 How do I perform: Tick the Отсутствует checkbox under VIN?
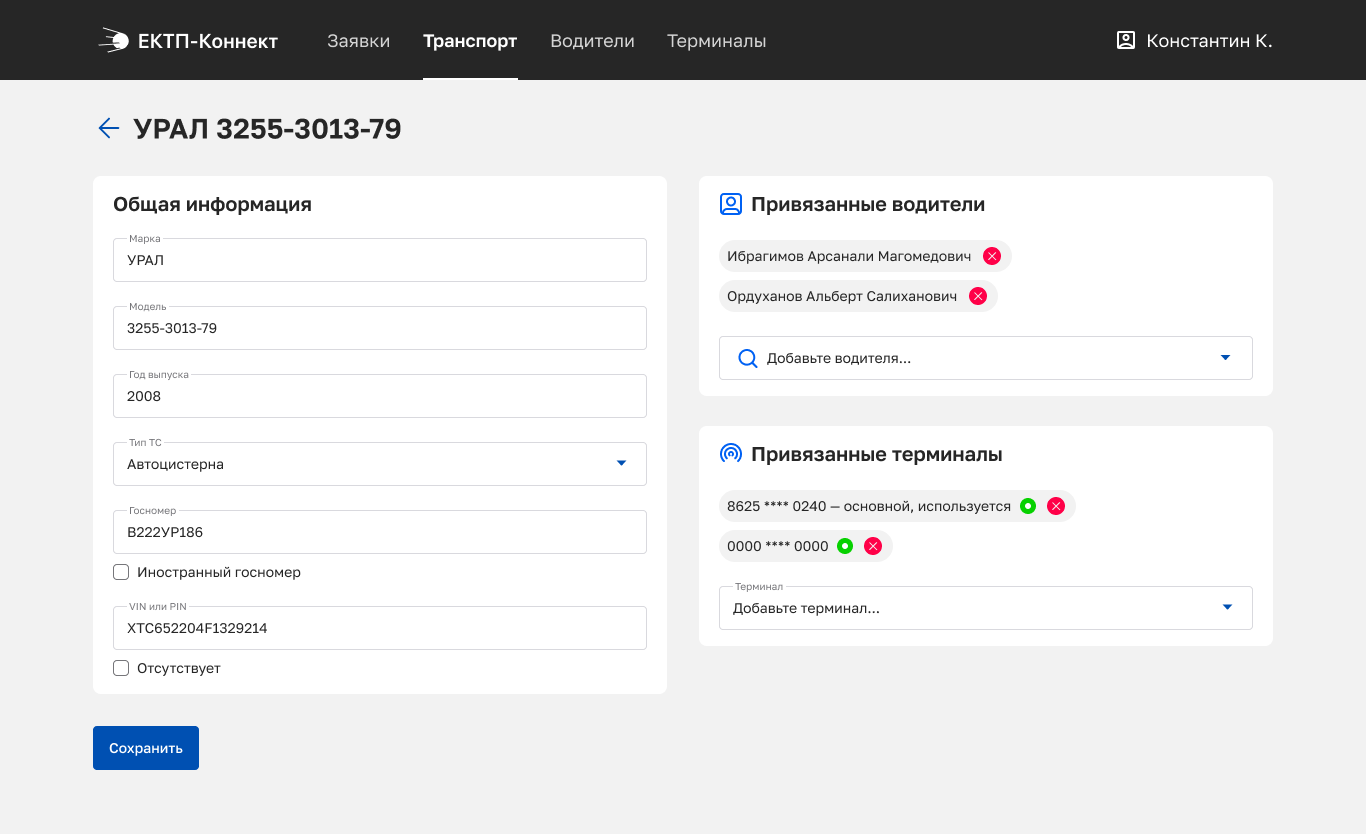pos(121,668)
